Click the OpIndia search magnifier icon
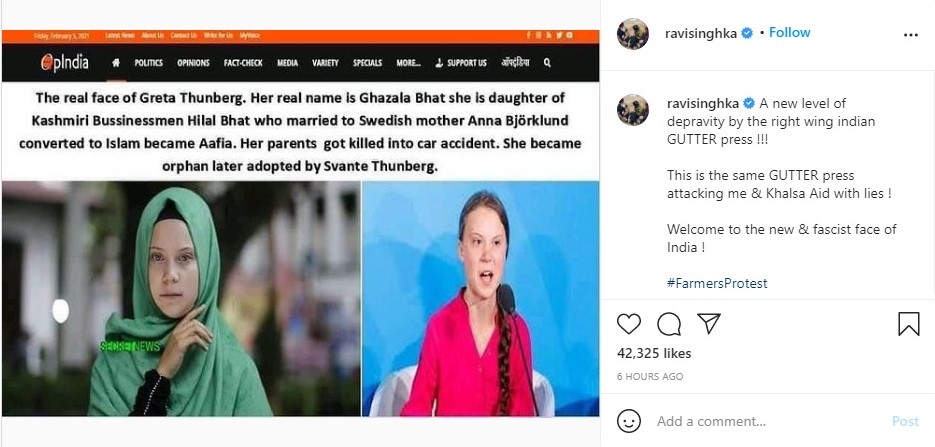This screenshot has height=447, width=935. point(547,63)
